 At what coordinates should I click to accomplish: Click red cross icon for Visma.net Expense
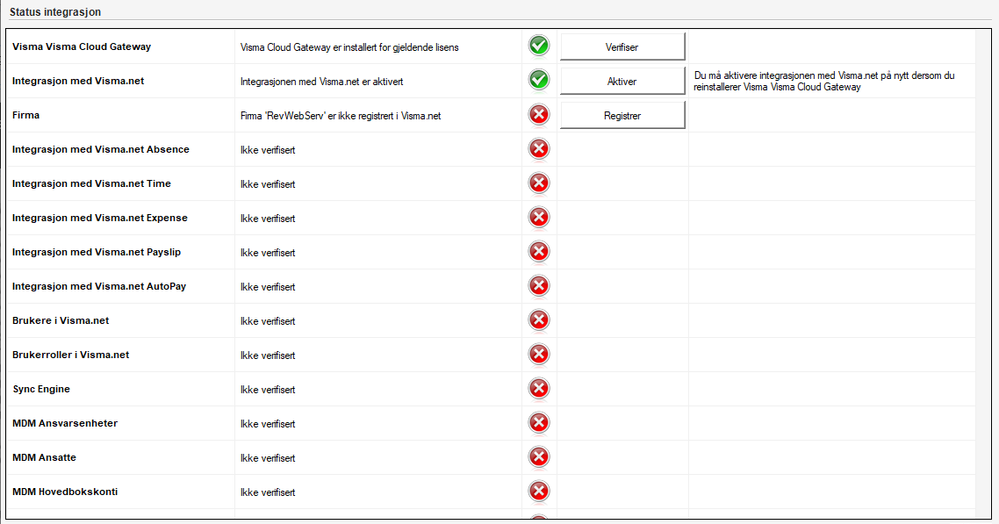(539, 217)
